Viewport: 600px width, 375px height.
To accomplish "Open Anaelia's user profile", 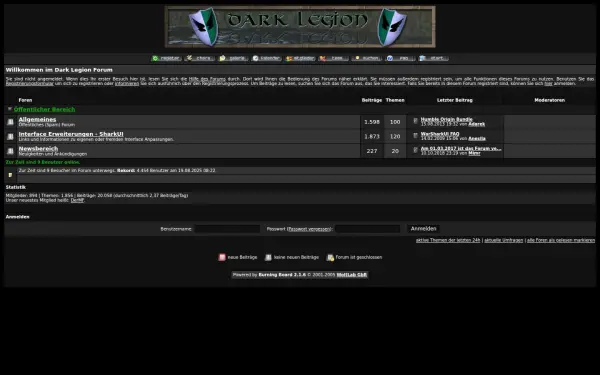I will [477, 139].
